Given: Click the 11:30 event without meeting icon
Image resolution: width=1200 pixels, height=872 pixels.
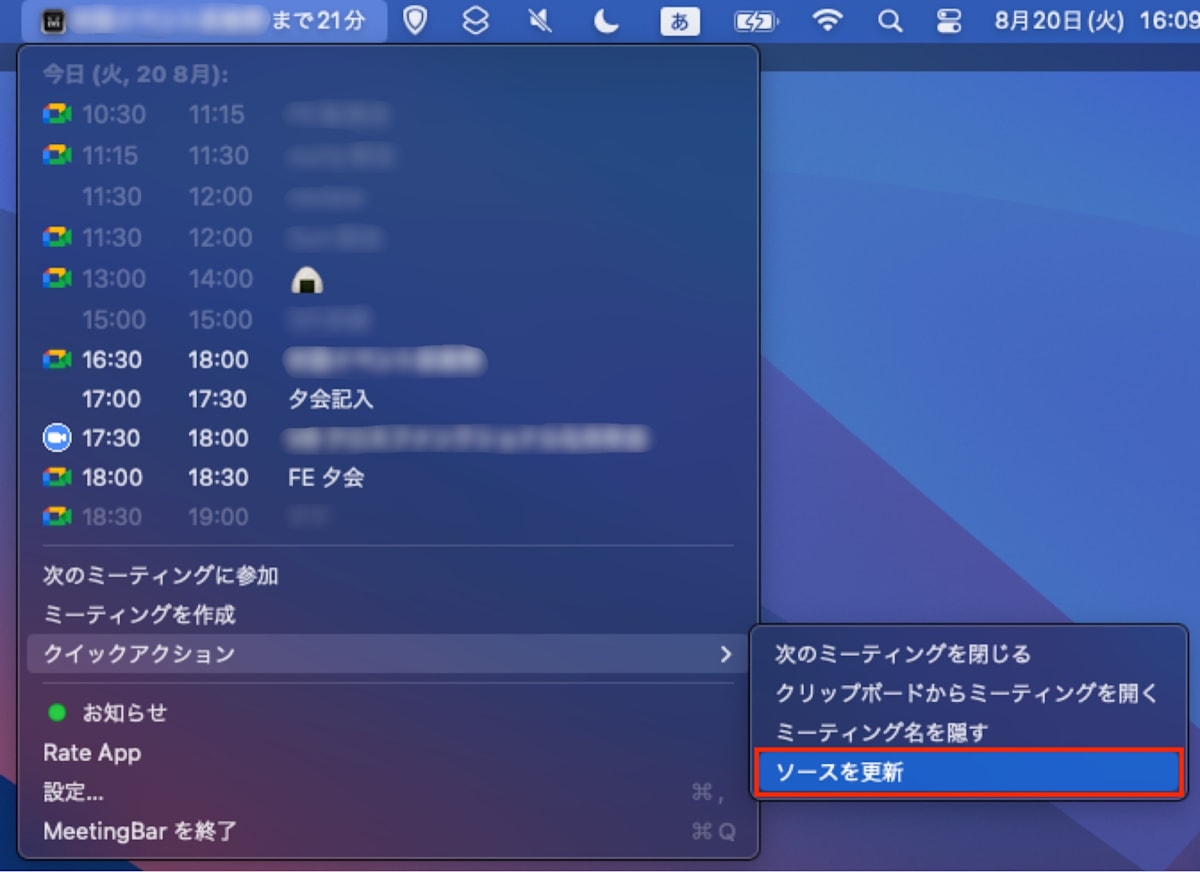Looking at the screenshot, I should (388, 196).
